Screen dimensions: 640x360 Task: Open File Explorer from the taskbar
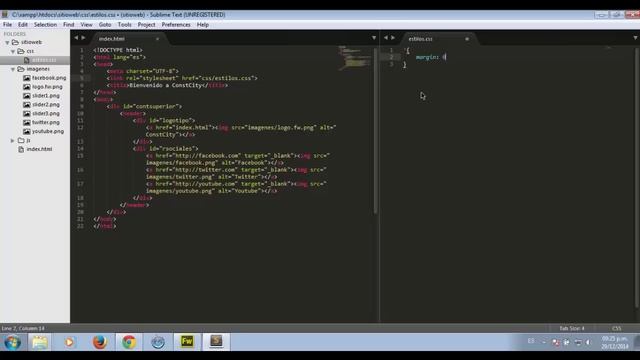40,342
